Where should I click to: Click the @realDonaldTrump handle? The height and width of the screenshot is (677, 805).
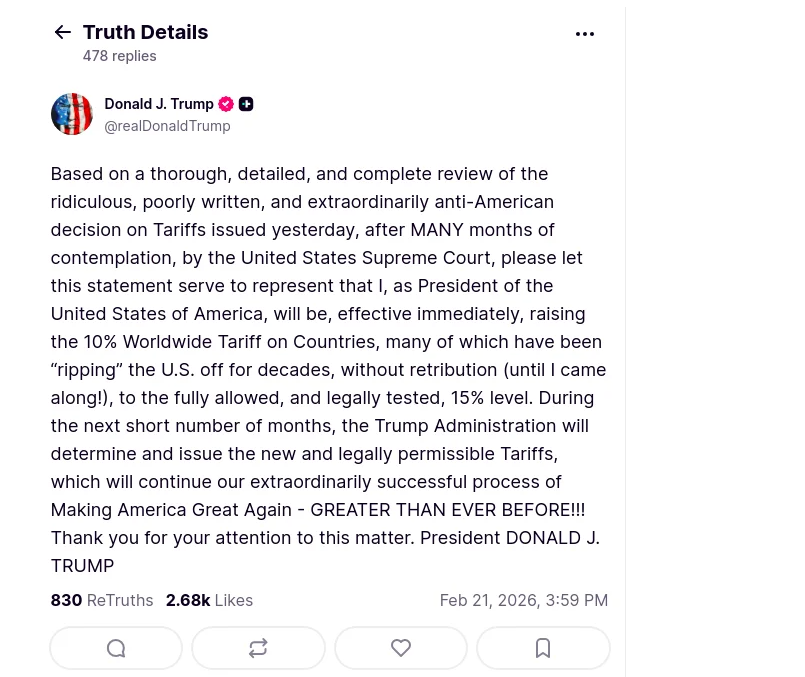click(x=167, y=126)
